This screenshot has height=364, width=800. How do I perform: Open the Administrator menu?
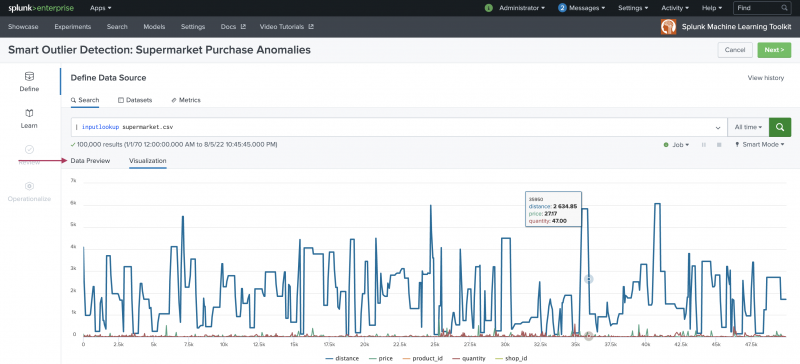pos(521,8)
